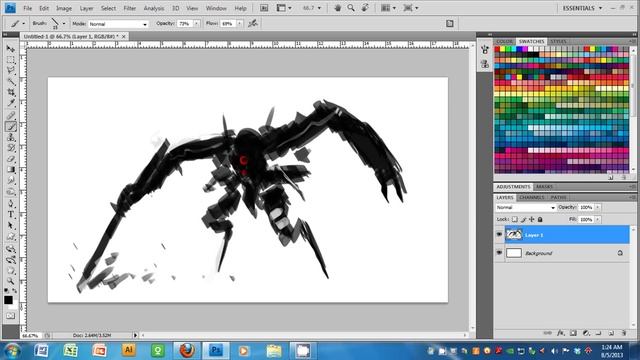This screenshot has height=360, width=640.
Task: Select the Pen tool
Action: [11, 204]
